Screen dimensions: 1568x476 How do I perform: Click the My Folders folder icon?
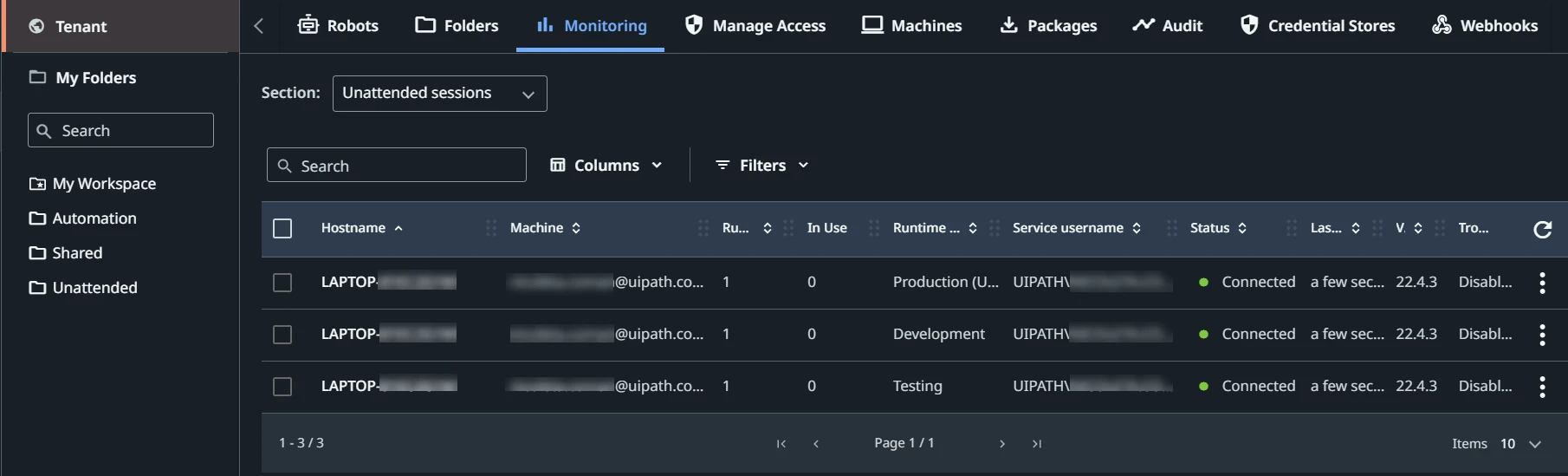tap(37, 76)
